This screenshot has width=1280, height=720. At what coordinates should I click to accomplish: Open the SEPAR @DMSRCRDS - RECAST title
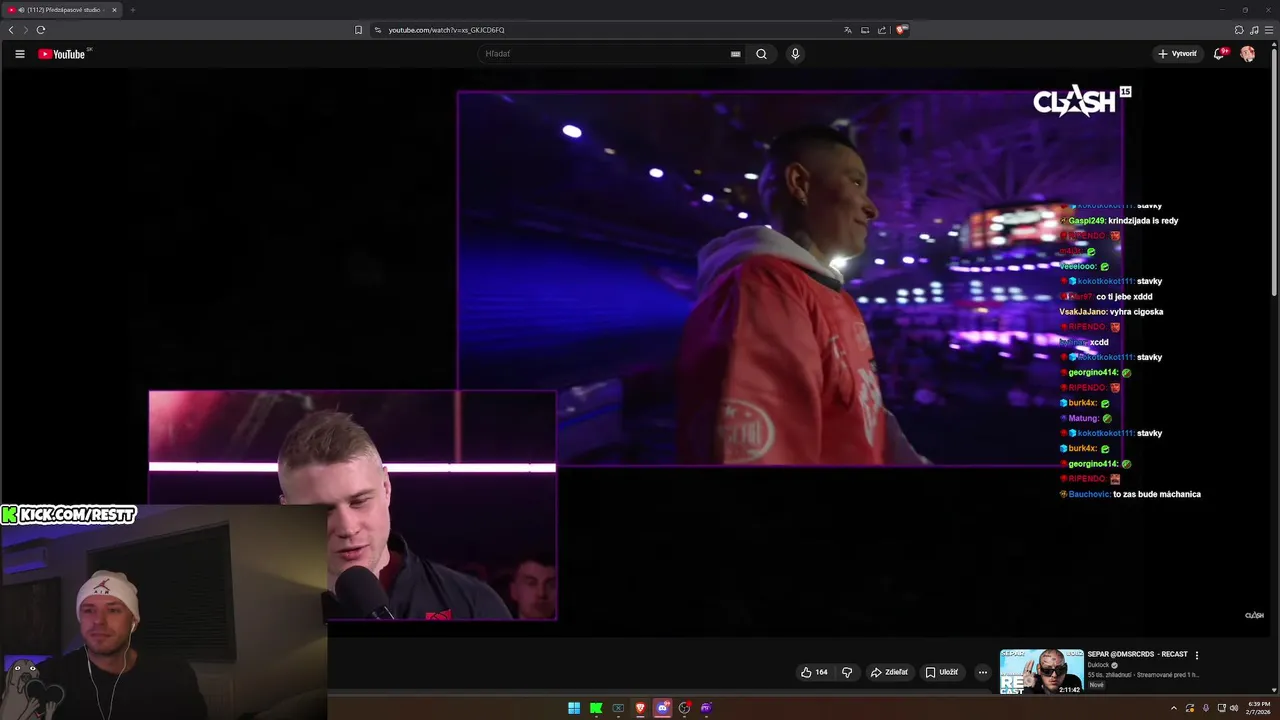point(1137,654)
